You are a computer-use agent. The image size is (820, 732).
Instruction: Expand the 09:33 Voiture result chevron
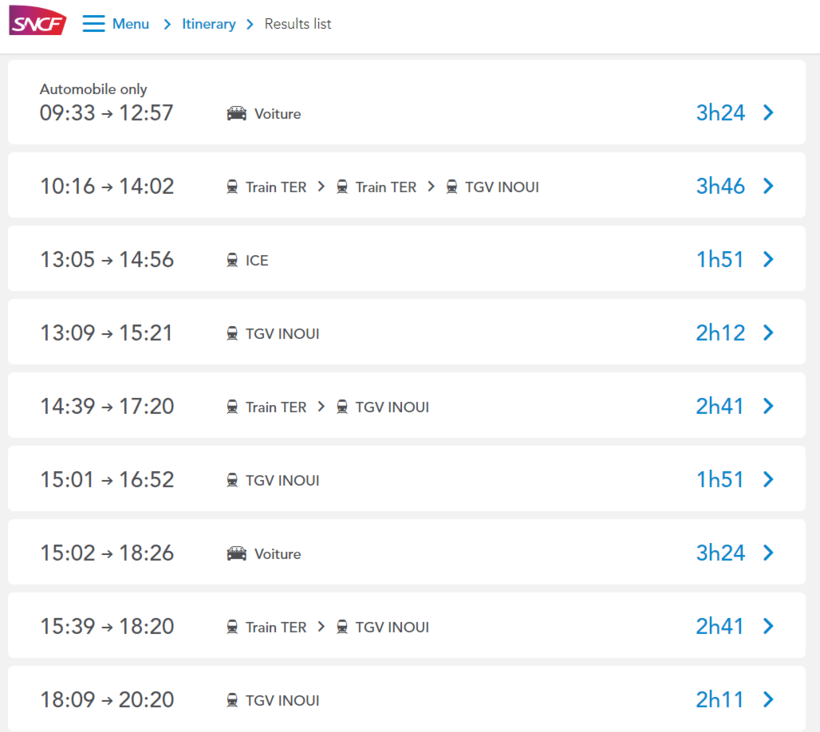point(768,113)
